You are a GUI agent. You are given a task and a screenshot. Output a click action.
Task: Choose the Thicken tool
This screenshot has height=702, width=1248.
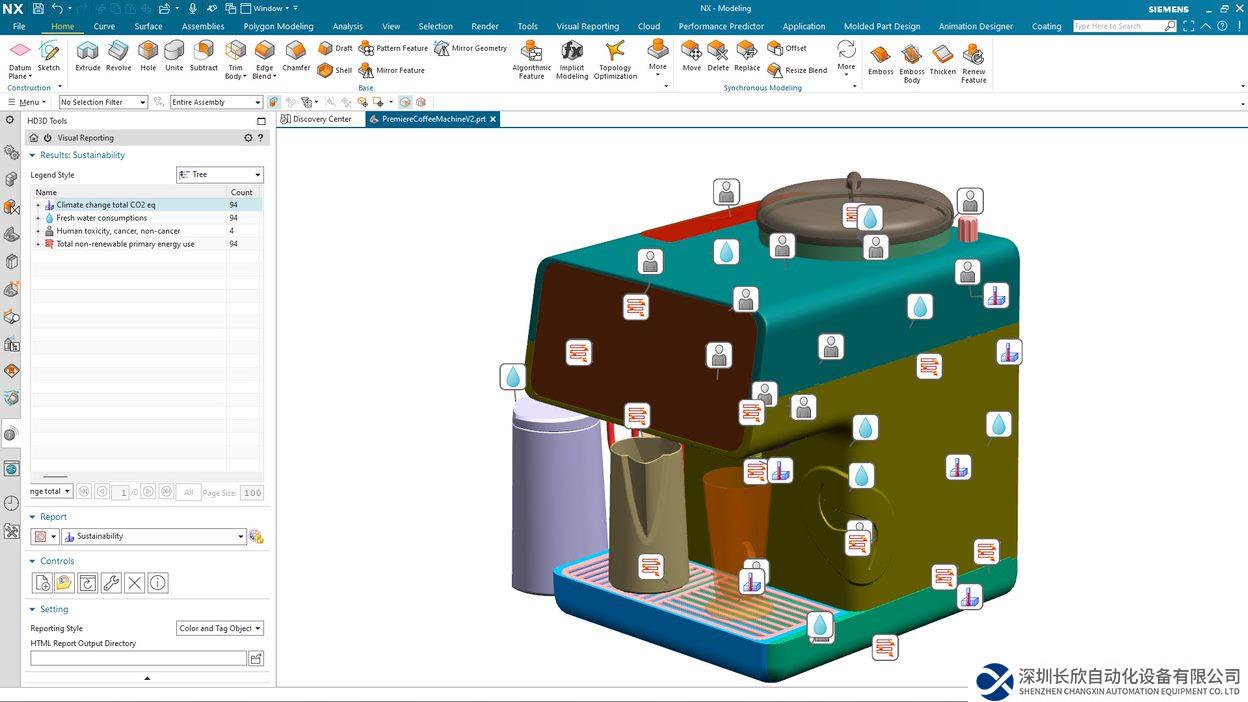pyautogui.click(x=942, y=58)
